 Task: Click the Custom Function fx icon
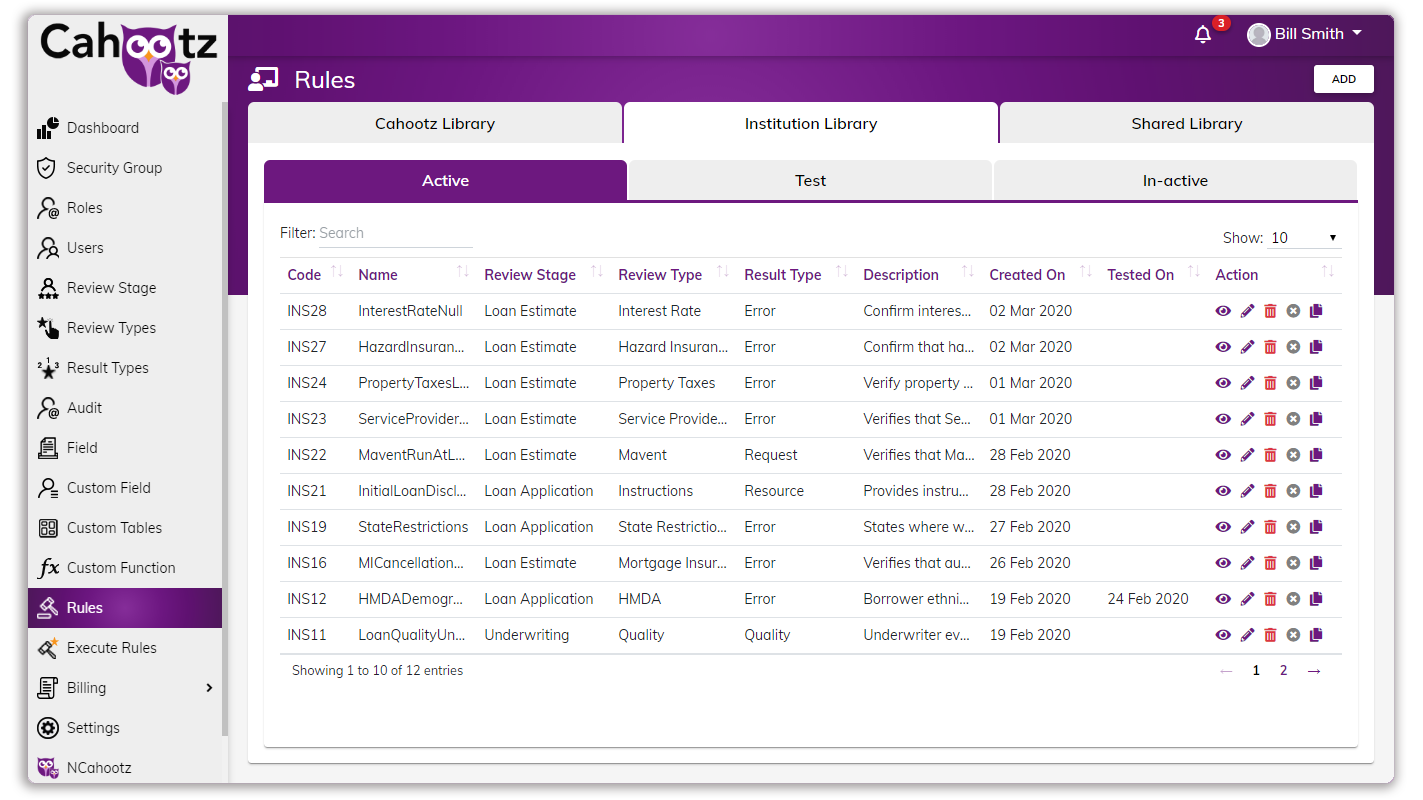pos(48,568)
